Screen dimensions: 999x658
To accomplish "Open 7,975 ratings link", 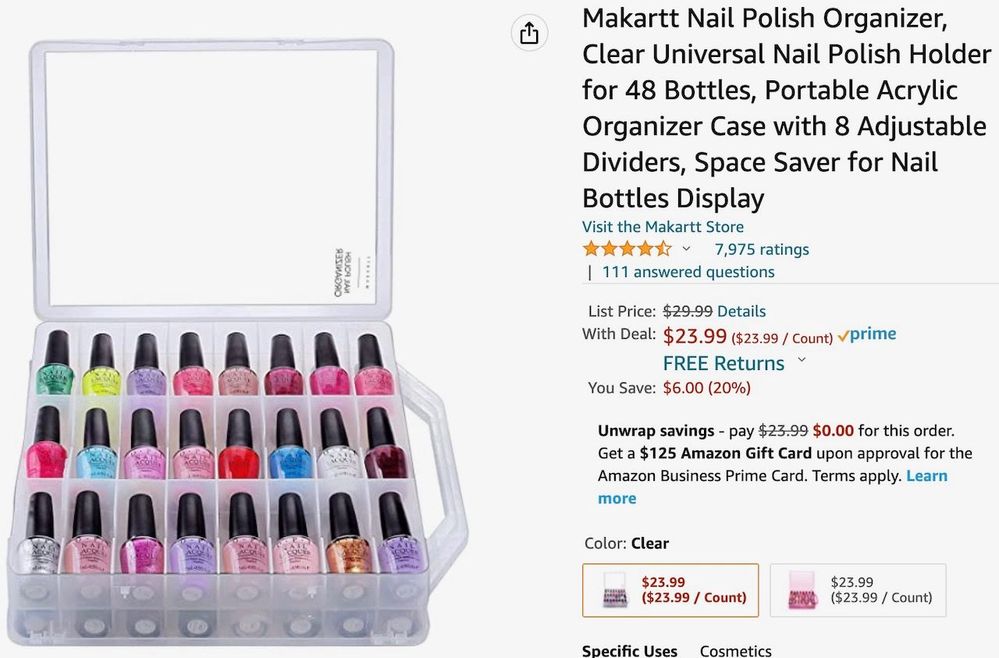I will pyautogui.click(x=761, y=249).
